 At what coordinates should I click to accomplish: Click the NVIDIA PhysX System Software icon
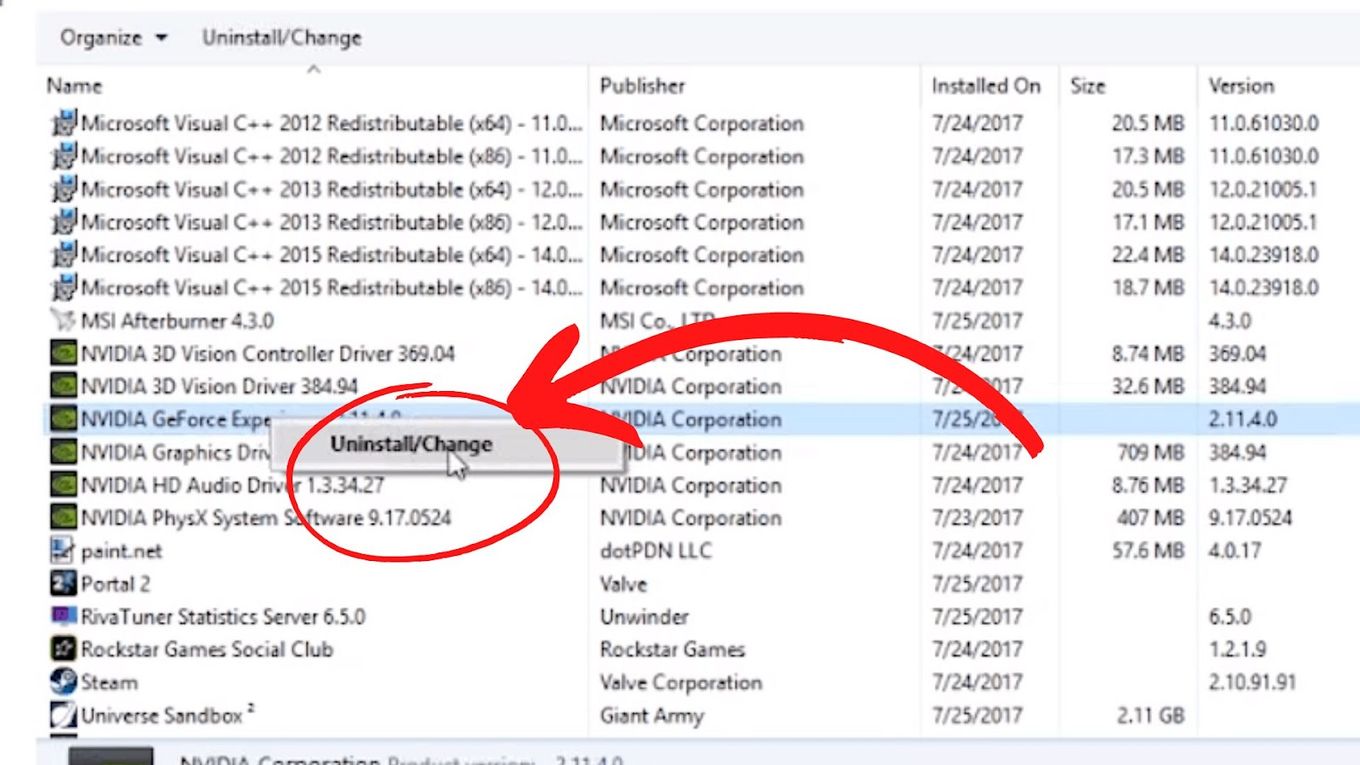pos(64,518)
